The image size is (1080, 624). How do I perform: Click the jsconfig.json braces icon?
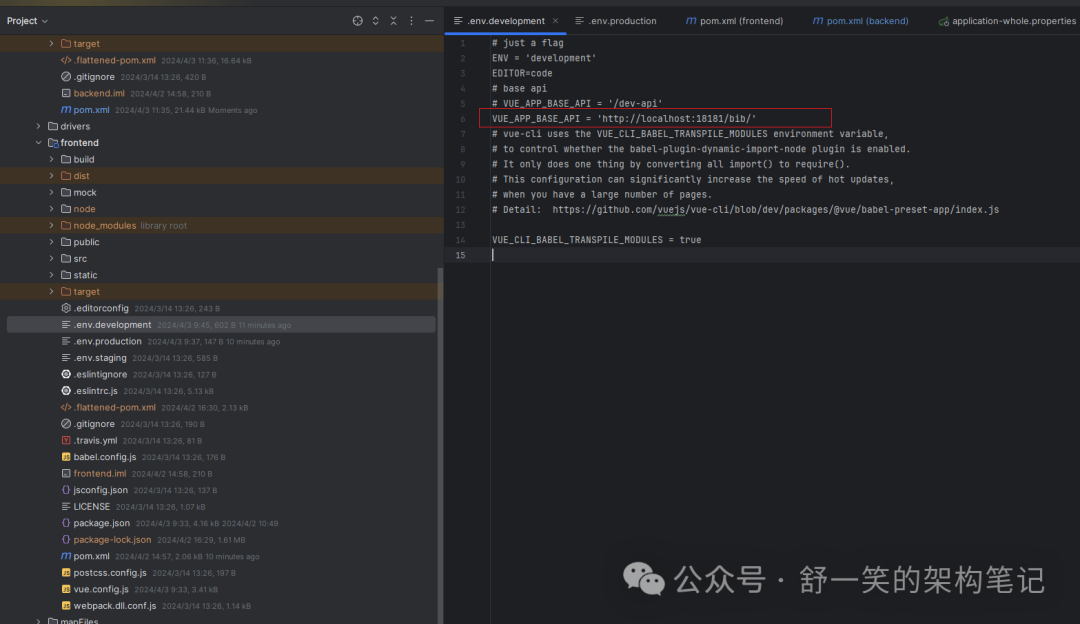[66, 490]
